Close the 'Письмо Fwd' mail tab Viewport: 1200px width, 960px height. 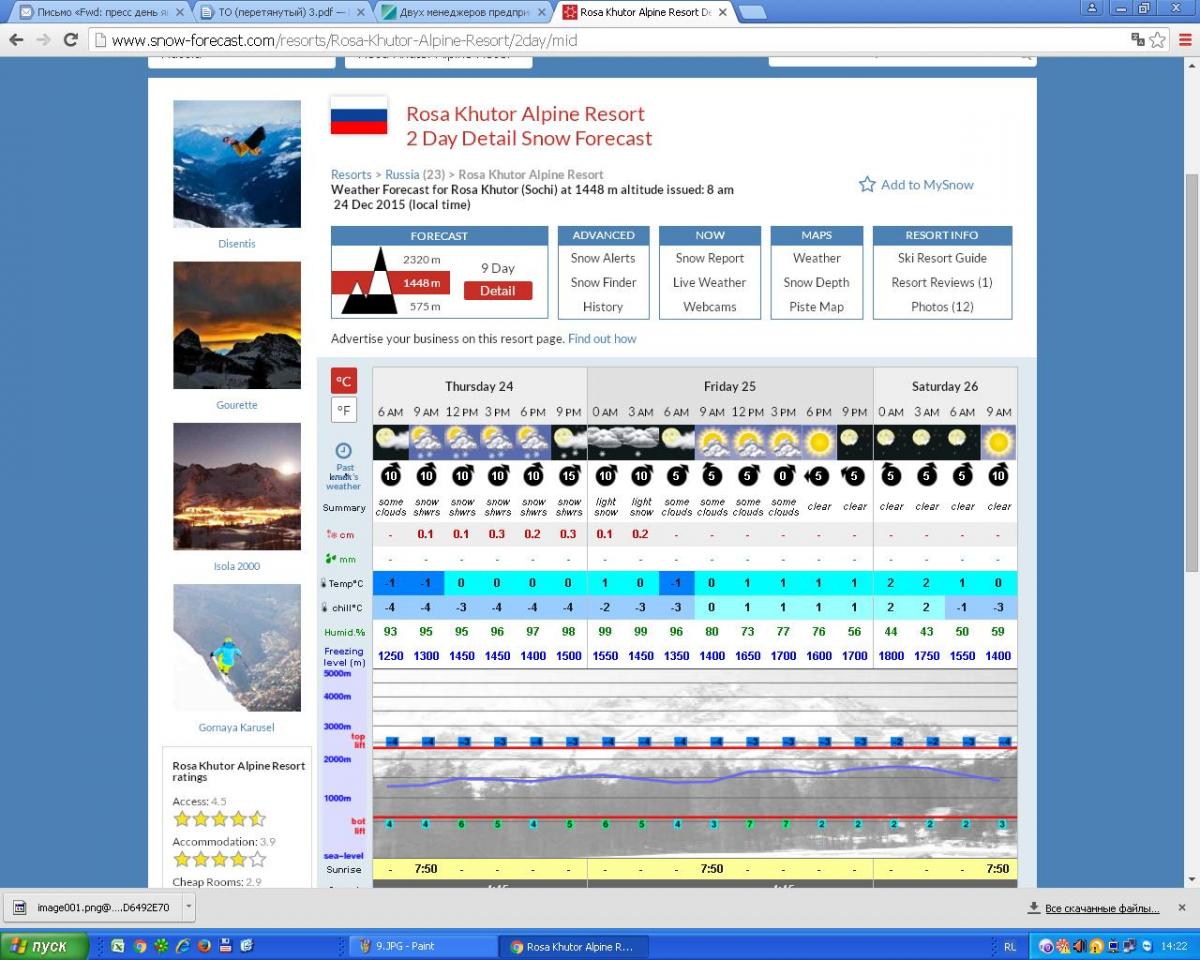[179, 12]
